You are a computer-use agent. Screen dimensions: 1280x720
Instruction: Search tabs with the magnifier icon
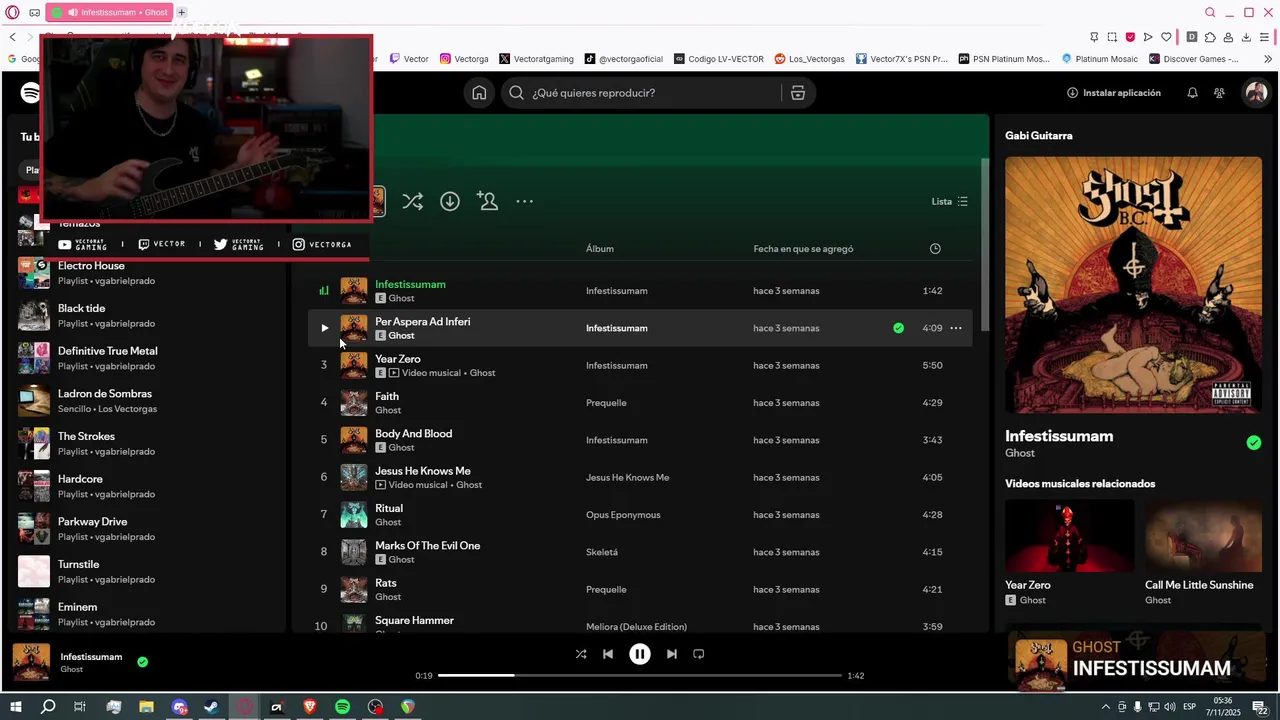[1210, 12]
